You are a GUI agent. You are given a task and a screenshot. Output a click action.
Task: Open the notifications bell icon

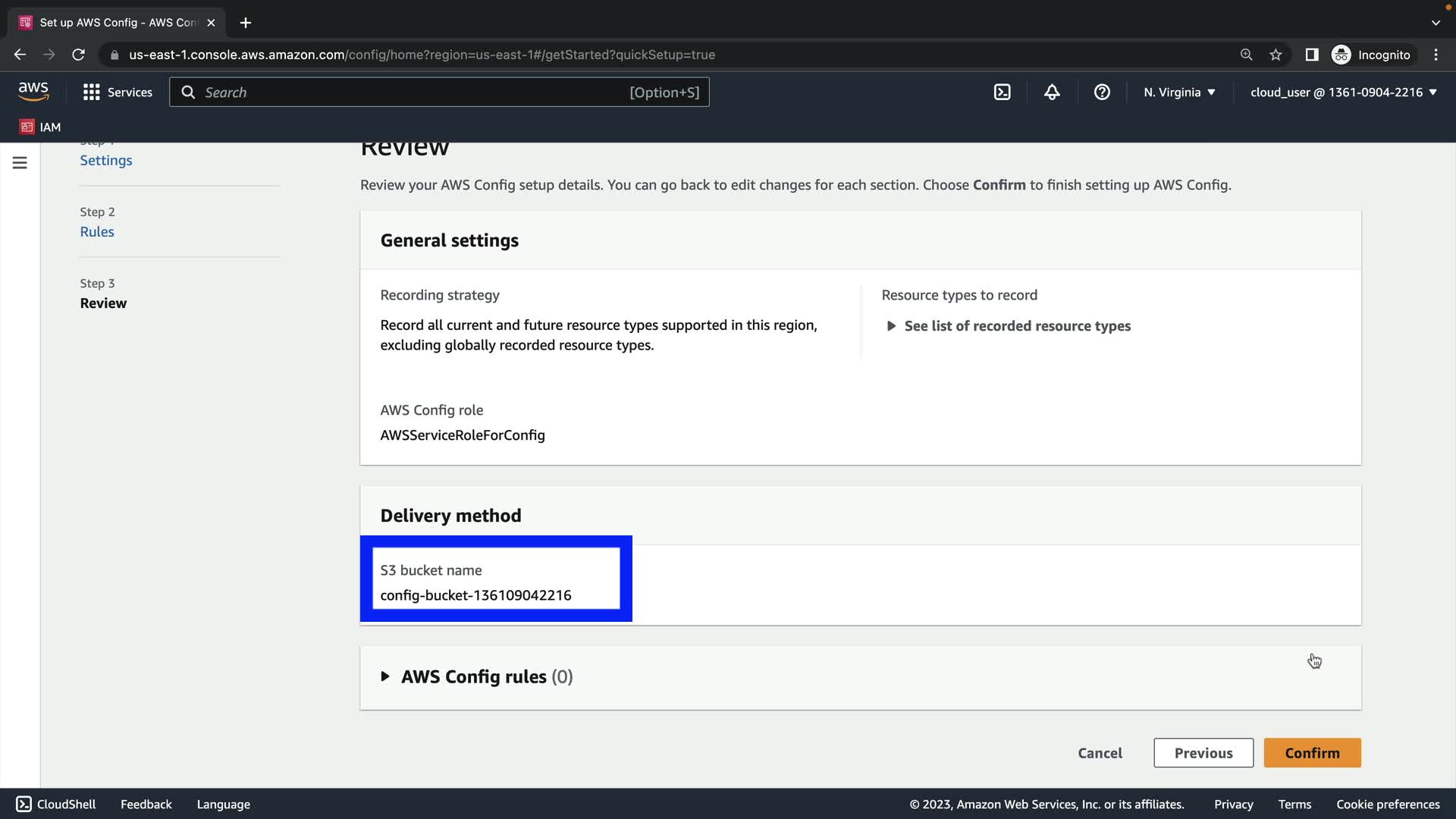click(x=1052, y=92)
